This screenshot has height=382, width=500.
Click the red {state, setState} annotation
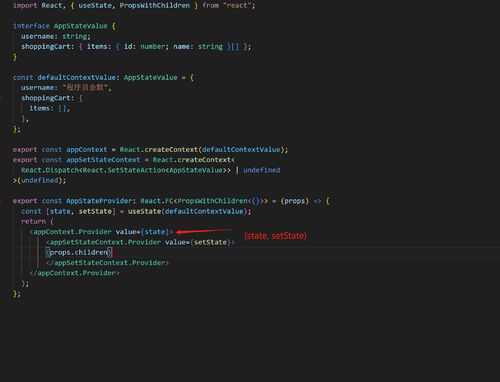tap(275, 236)
